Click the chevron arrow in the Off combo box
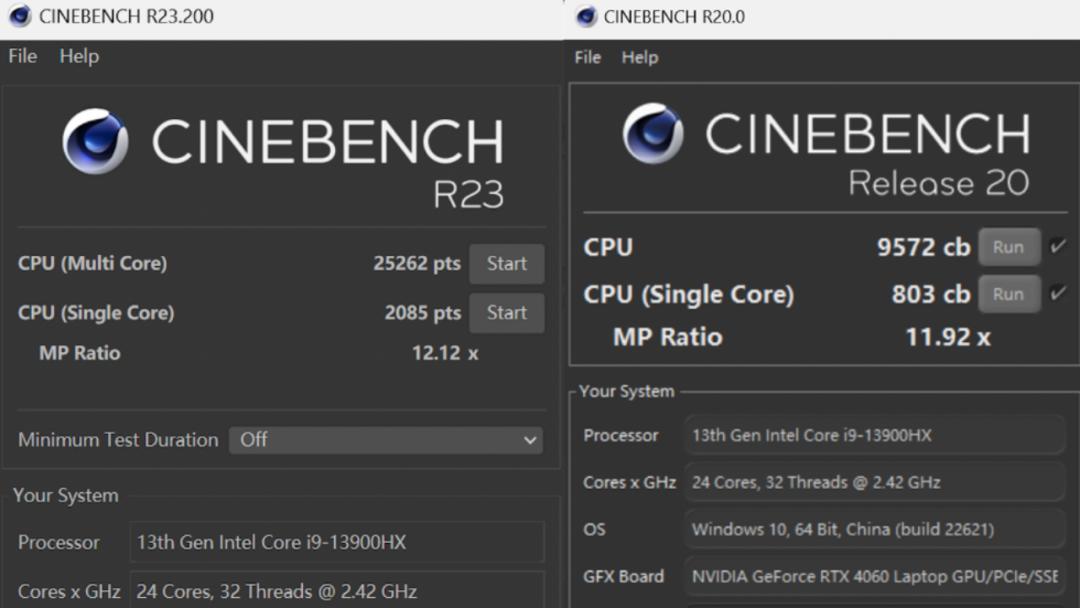The width and height of the screenshot is (1080, 608). (x=529, y=440)
